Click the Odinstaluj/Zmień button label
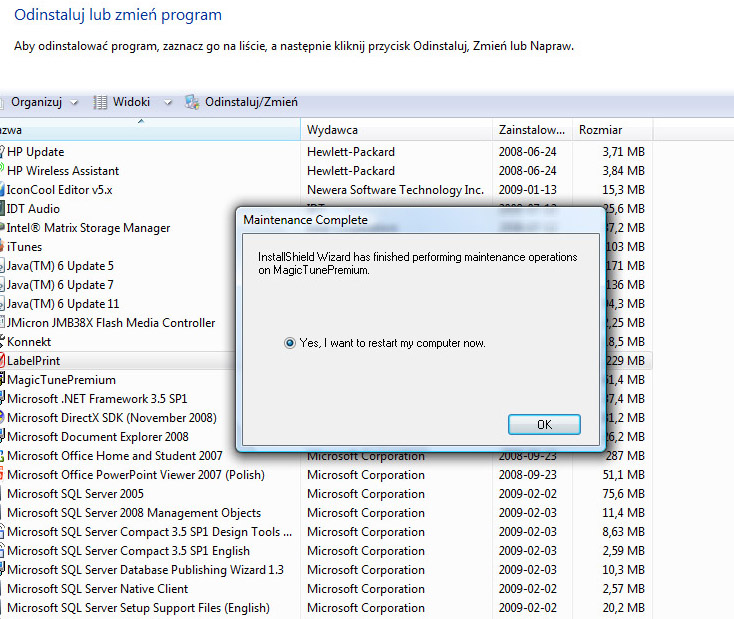The image size is (734, 619). [x=251, y=102]
